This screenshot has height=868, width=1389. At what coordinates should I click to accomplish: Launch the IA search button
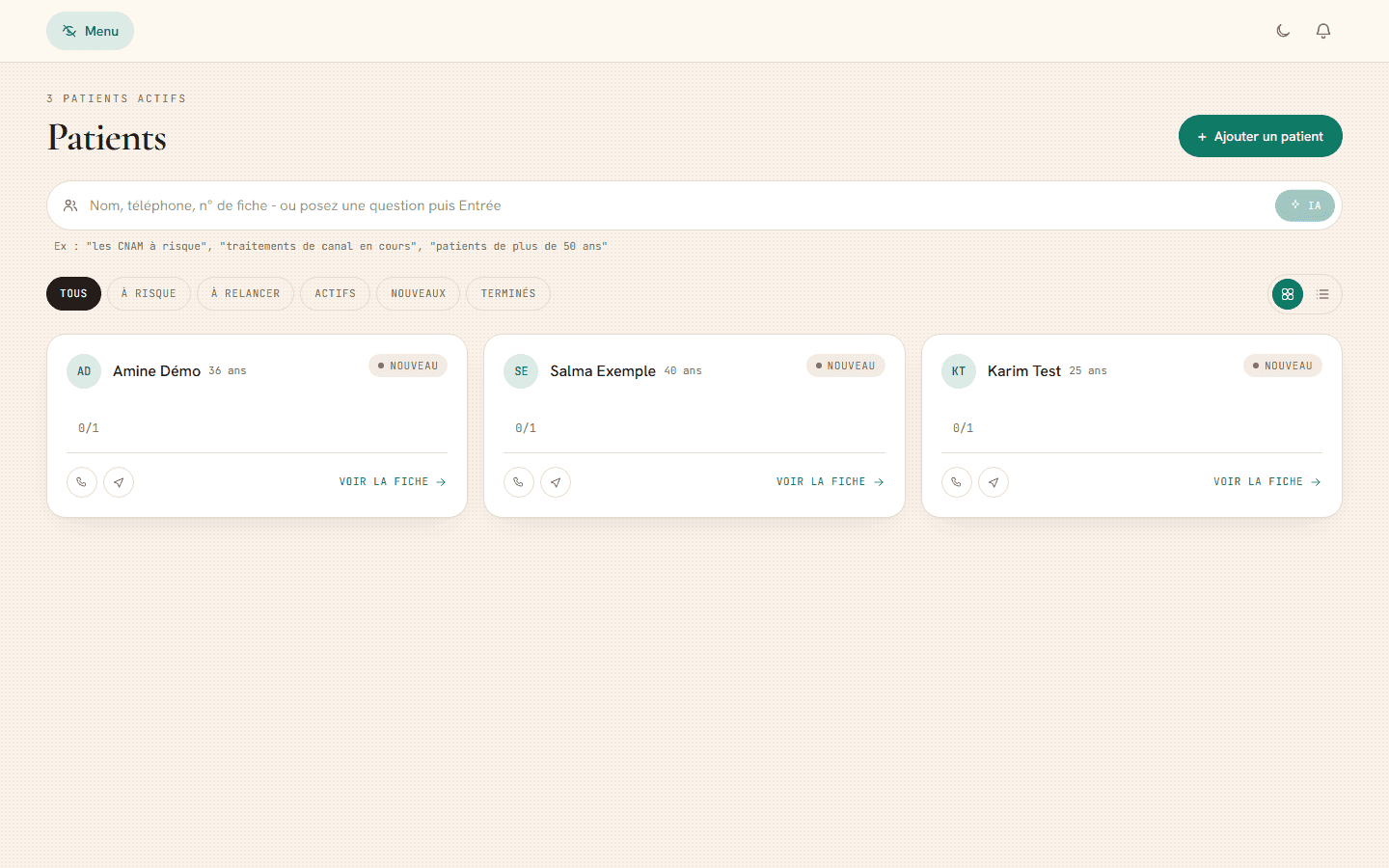(x=1305, y=205)
